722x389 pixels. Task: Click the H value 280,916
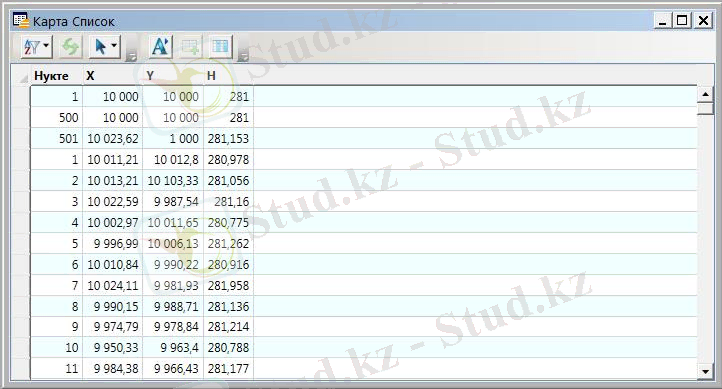click(x=228, y=265)
